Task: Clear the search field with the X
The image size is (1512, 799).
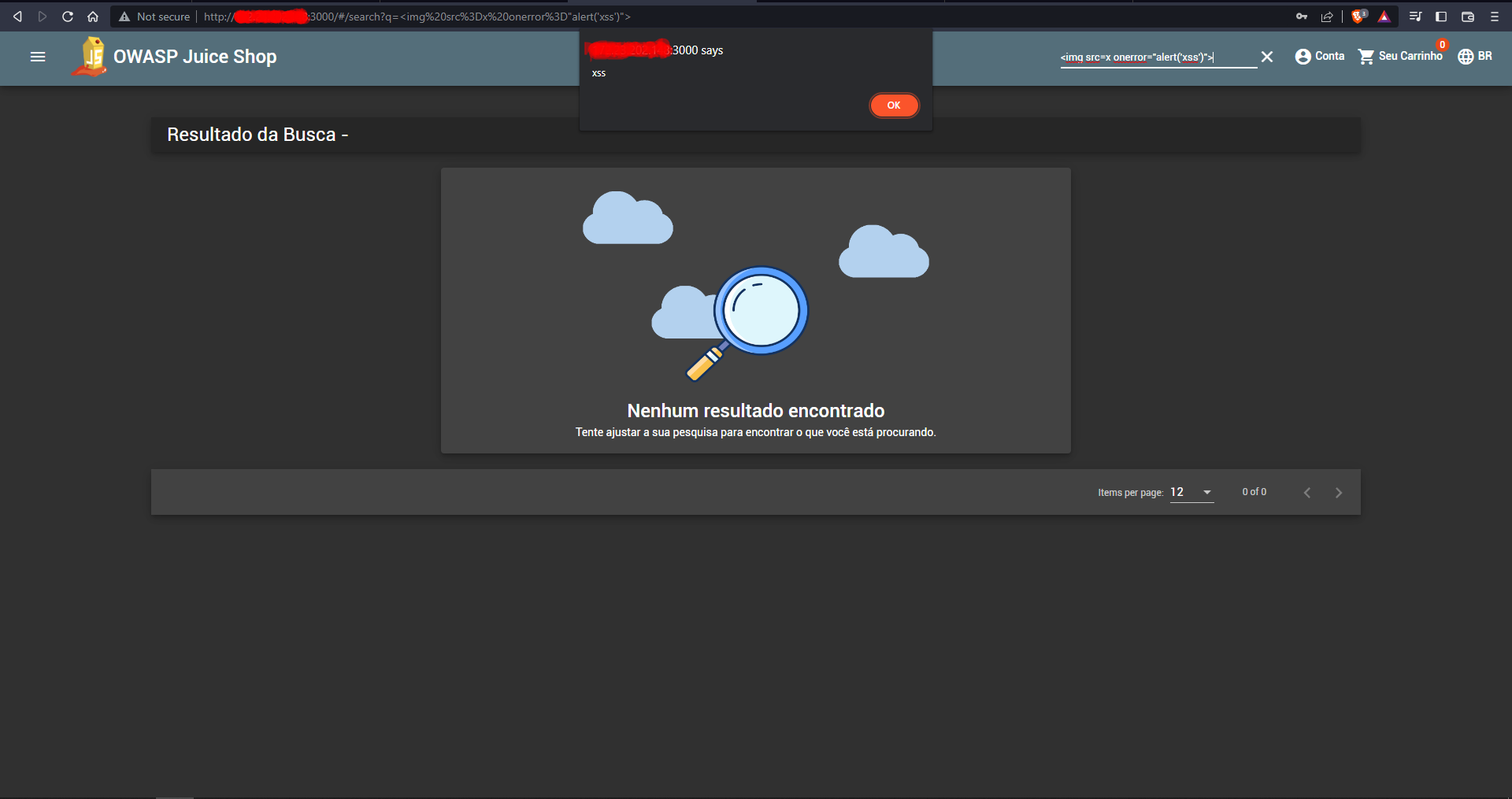Action: click(1268, 56)
